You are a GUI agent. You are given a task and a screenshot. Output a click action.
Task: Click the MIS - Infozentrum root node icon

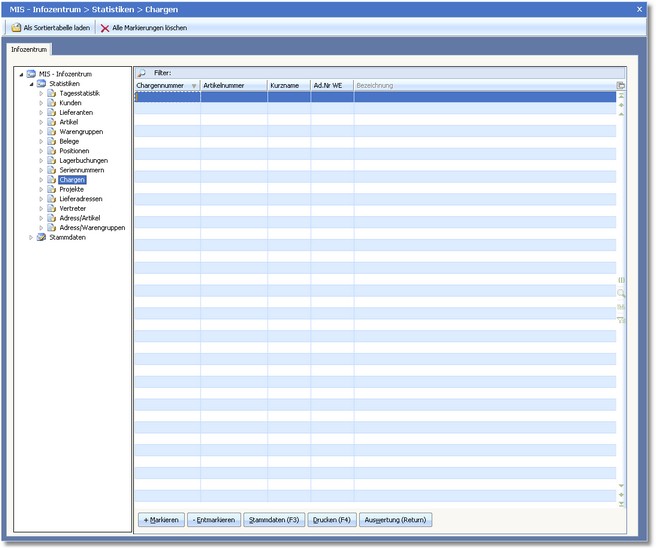point(31,74)
